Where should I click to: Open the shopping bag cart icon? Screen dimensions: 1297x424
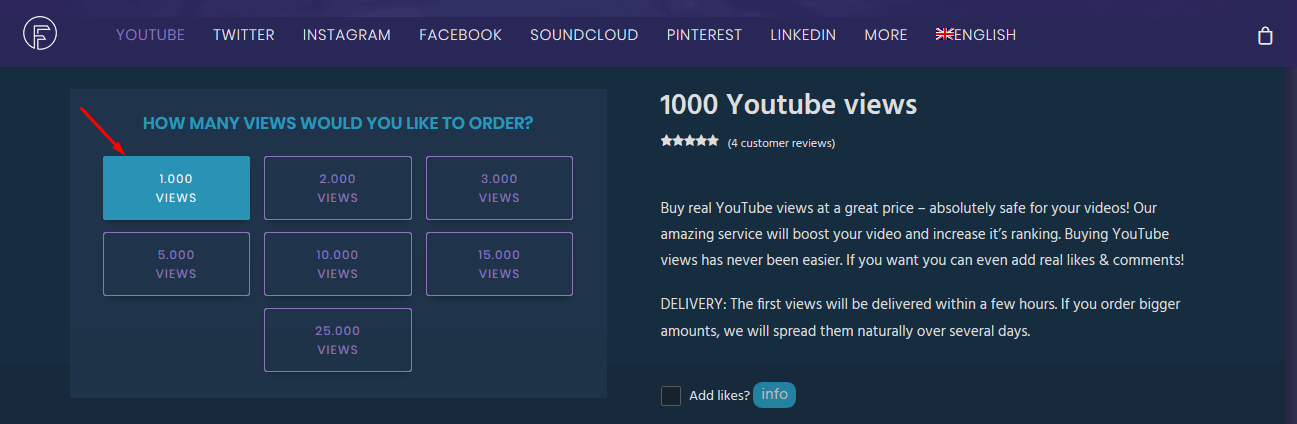coord(1265,36)
